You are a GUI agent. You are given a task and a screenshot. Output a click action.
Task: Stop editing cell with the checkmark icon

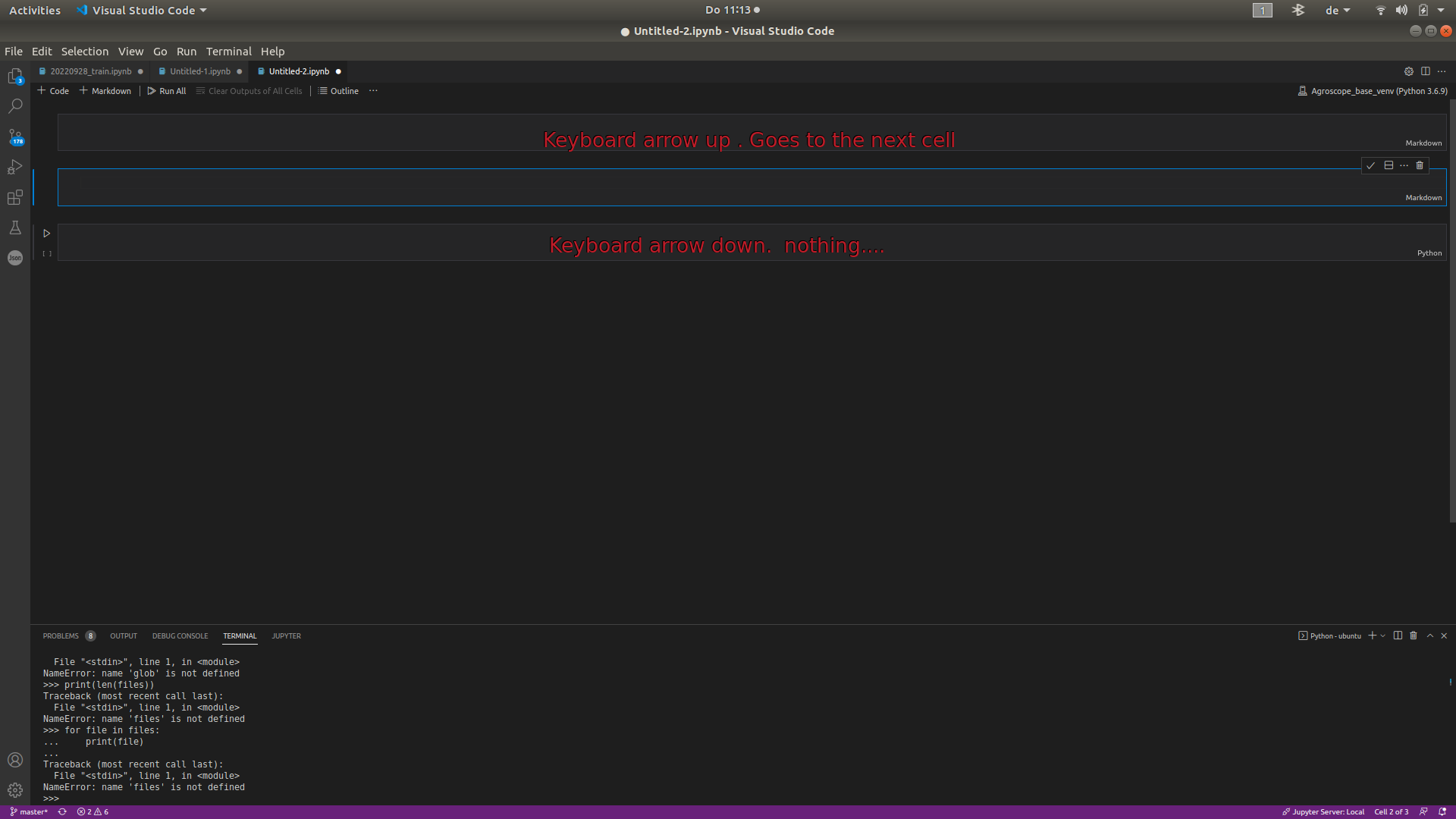(x=1370, y=165)
